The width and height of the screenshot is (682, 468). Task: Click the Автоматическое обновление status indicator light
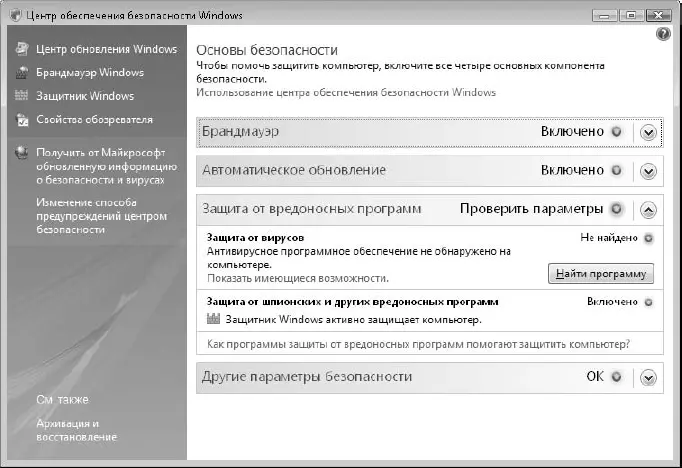pos(616,170)
